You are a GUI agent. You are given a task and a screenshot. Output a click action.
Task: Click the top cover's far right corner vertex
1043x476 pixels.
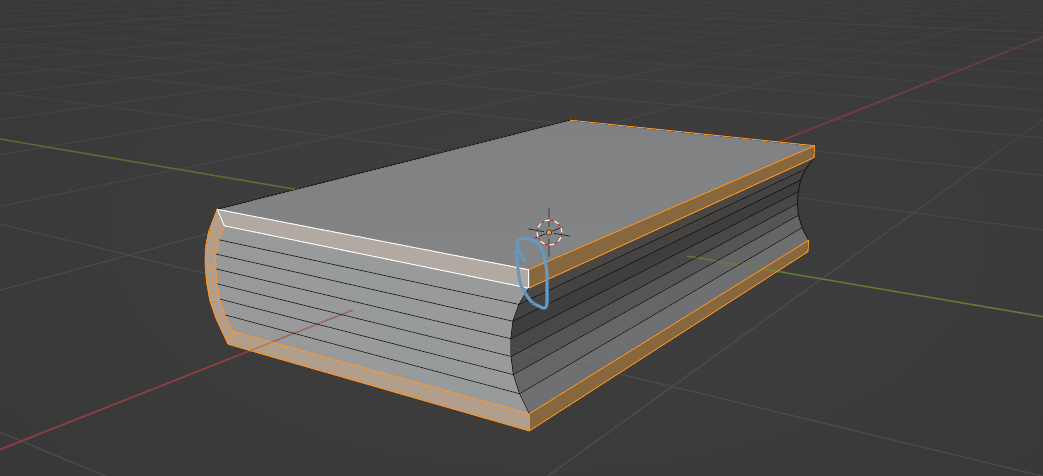click(x=813, y=147)
